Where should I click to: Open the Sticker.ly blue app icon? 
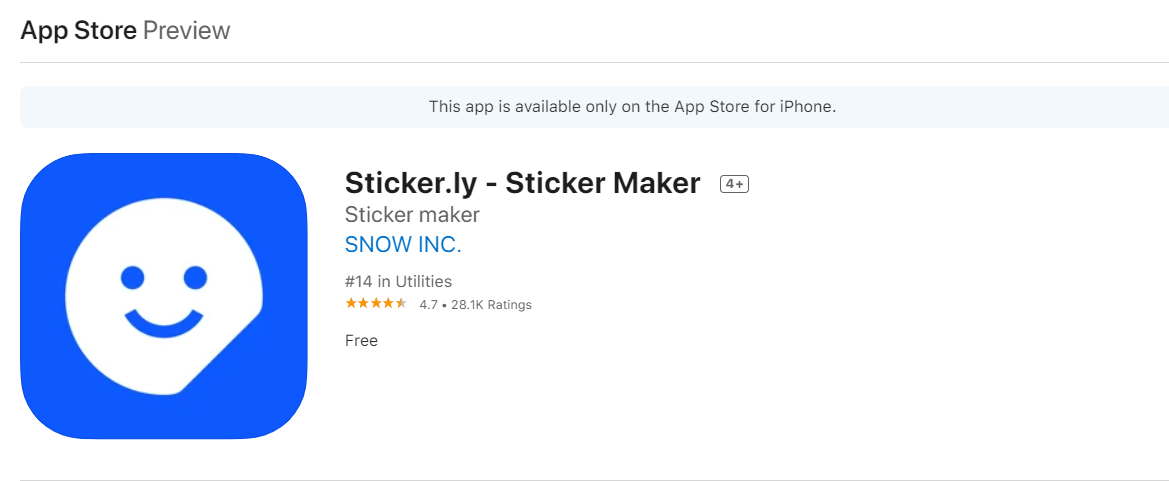pyautogui.click(x=163, y=295)
